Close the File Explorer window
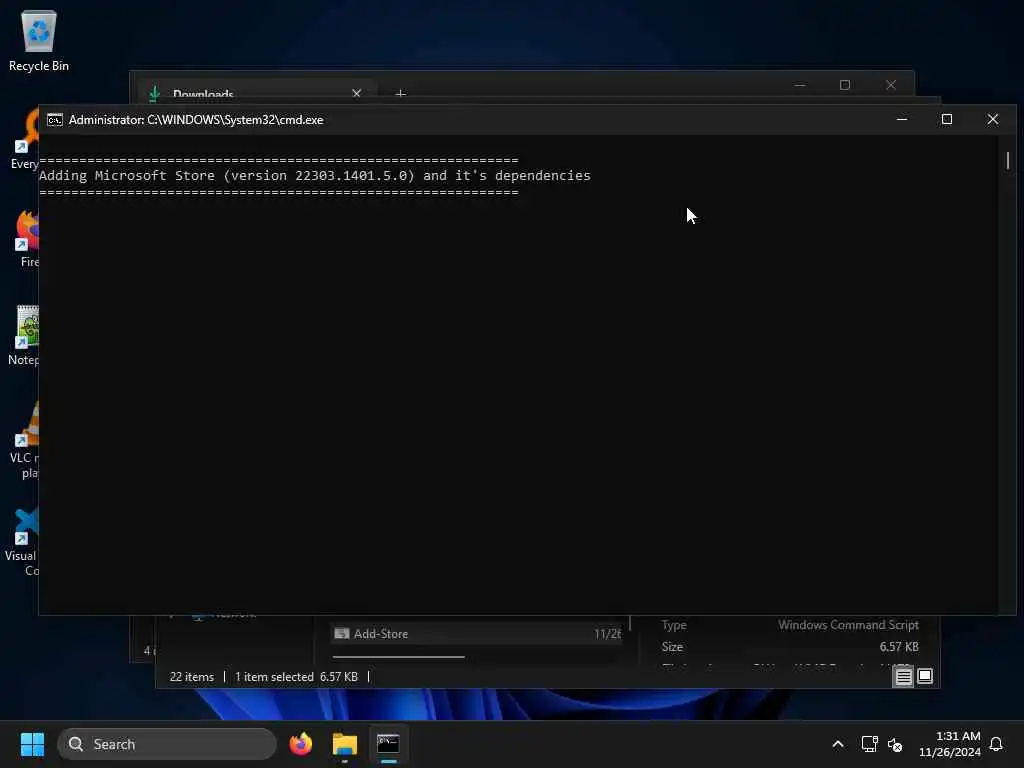This screenshot has height=768, width=1024. coord(891,85)
